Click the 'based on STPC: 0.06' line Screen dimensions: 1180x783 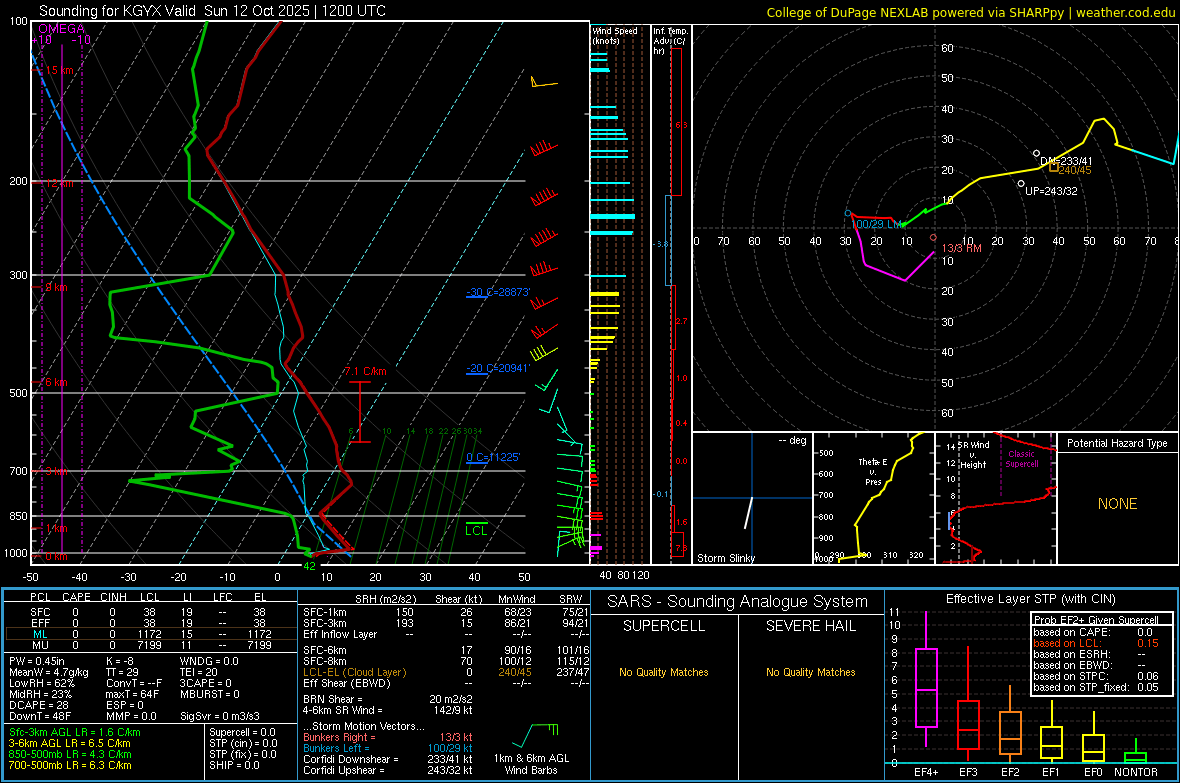pos(1096,676)
